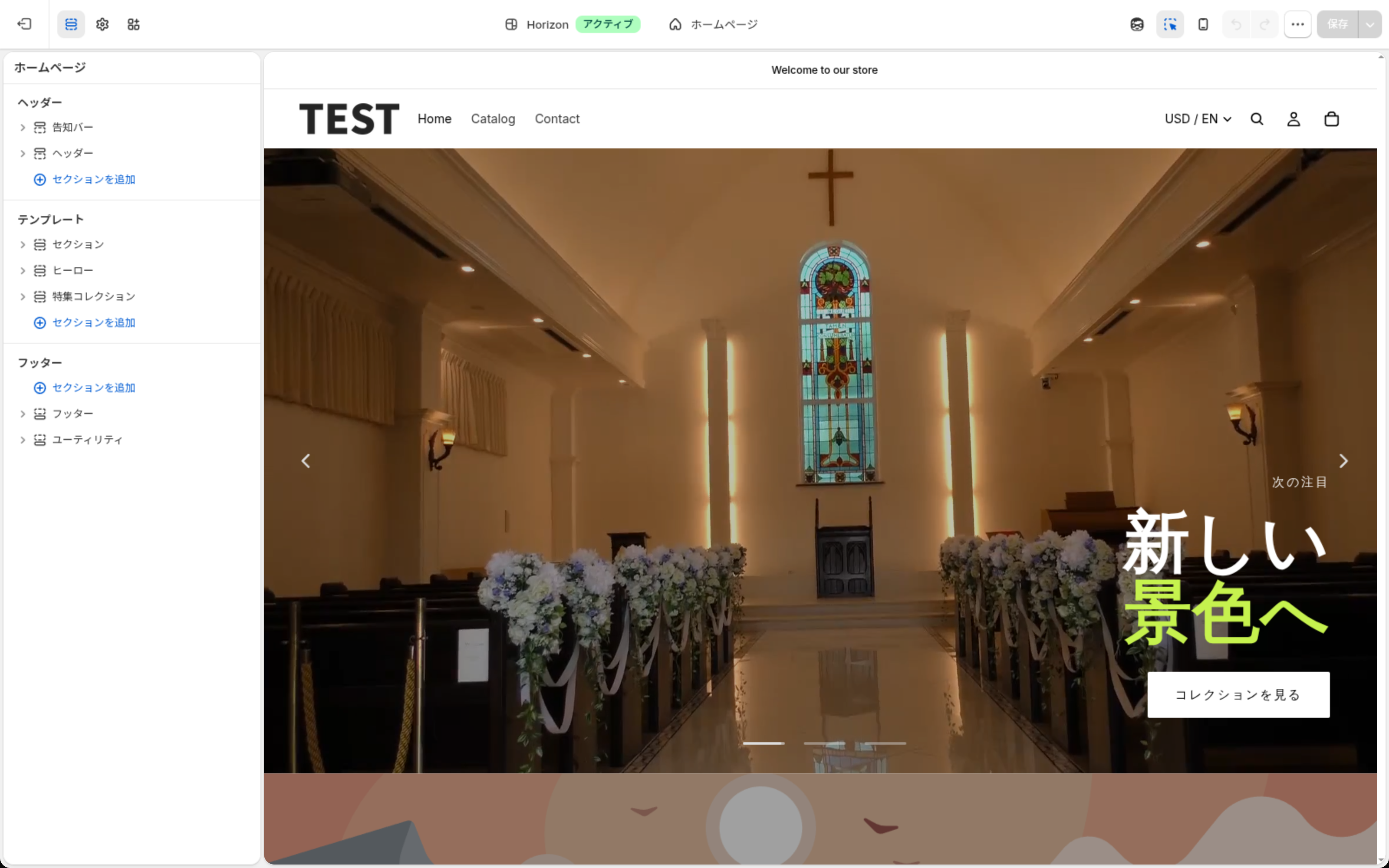
Task: Go to the next slide arrow
Action: point(1344,461)
